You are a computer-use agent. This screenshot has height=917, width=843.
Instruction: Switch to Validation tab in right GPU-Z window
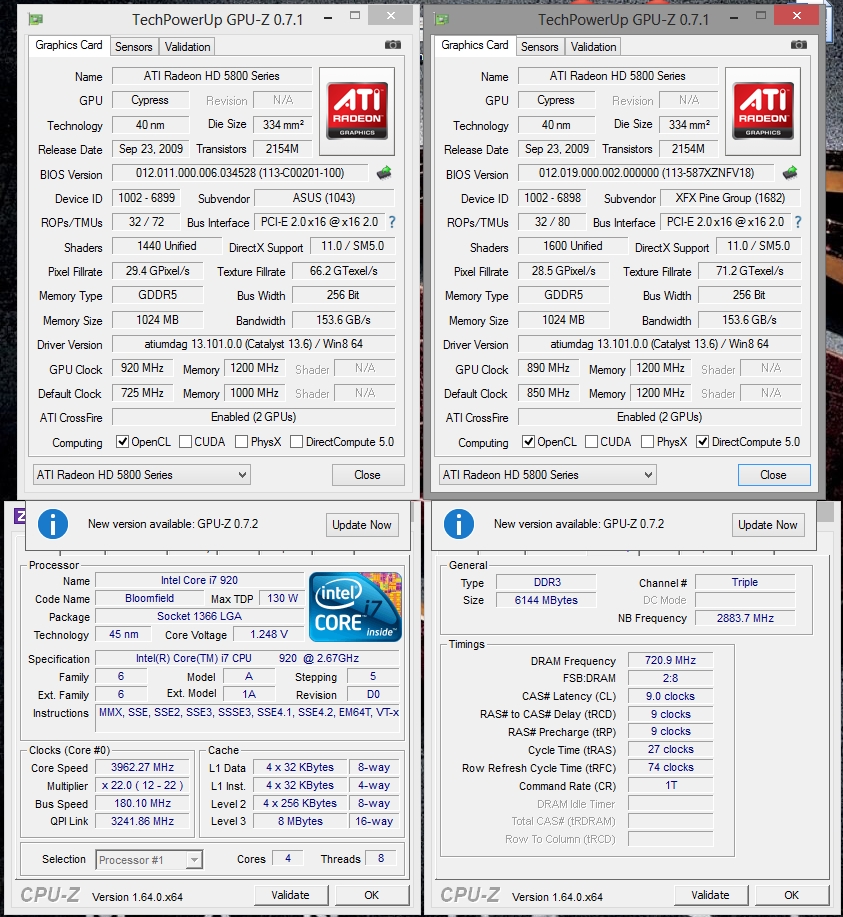[x=593, y=47]
